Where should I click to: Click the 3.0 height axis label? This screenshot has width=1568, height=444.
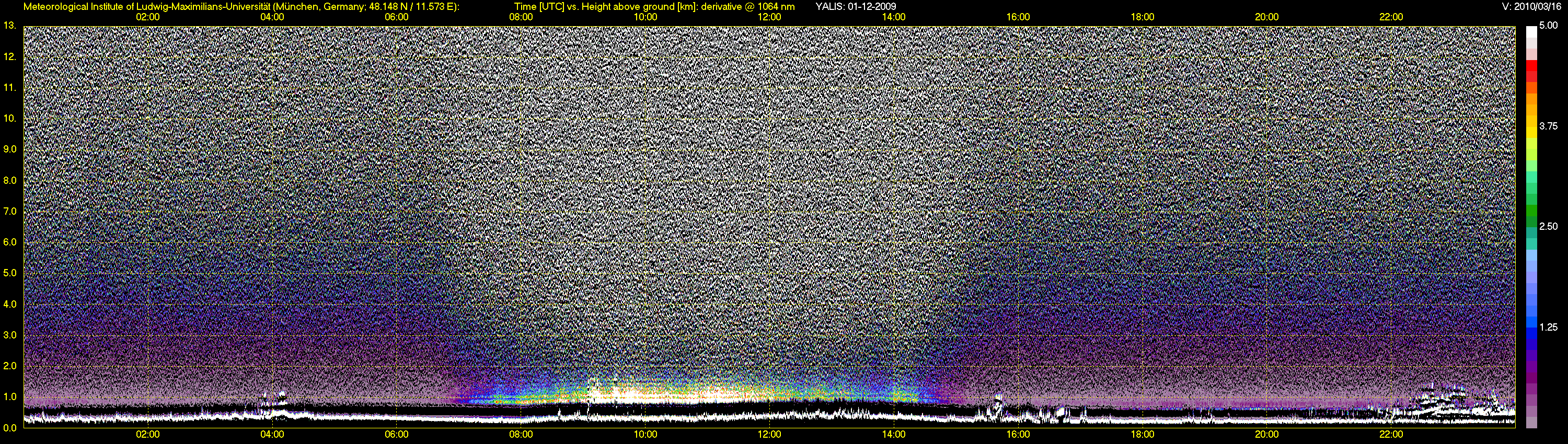pyautogui.click(x=10, y=334)
